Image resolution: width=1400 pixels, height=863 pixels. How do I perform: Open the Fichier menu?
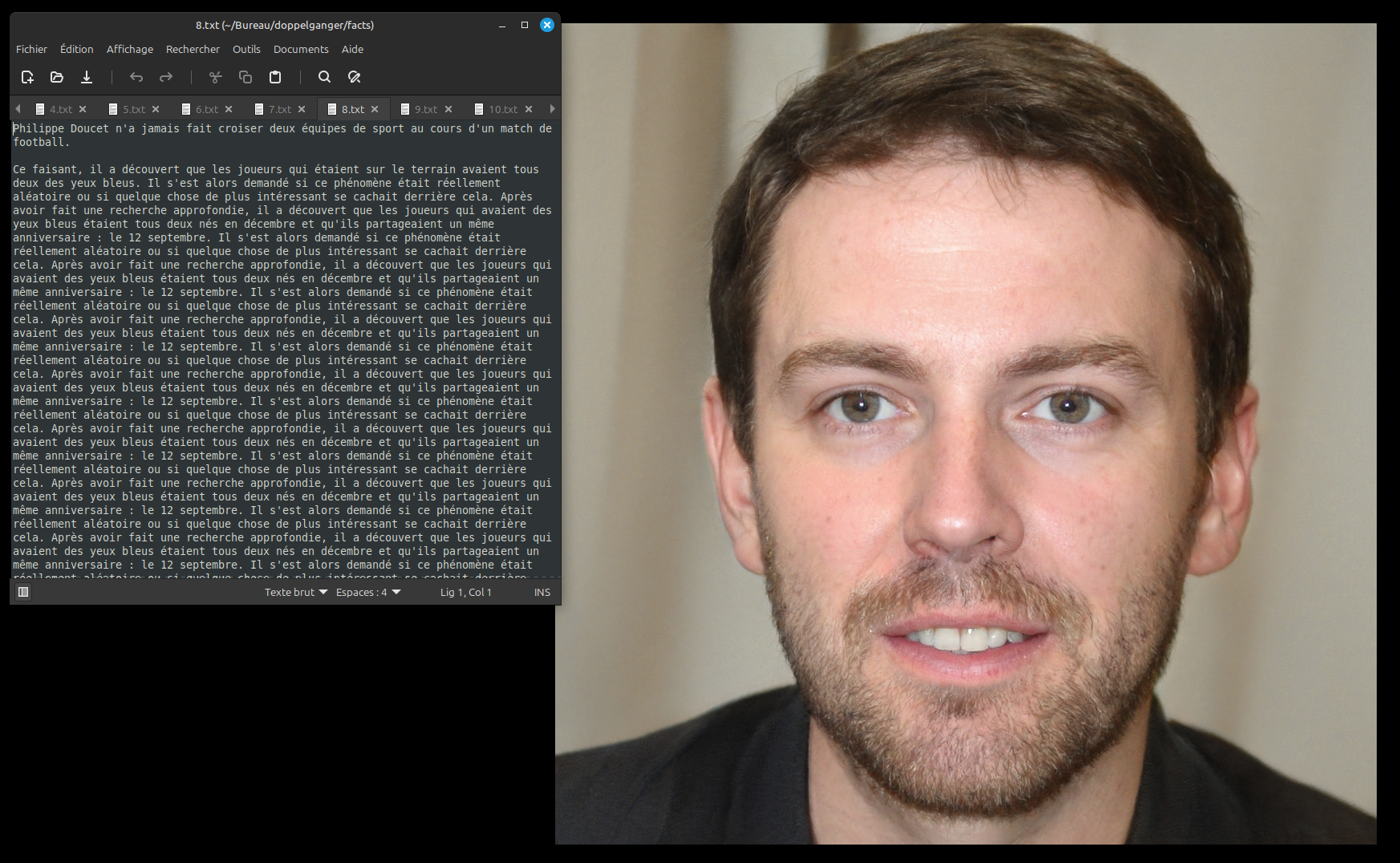(x=31, y=49)
